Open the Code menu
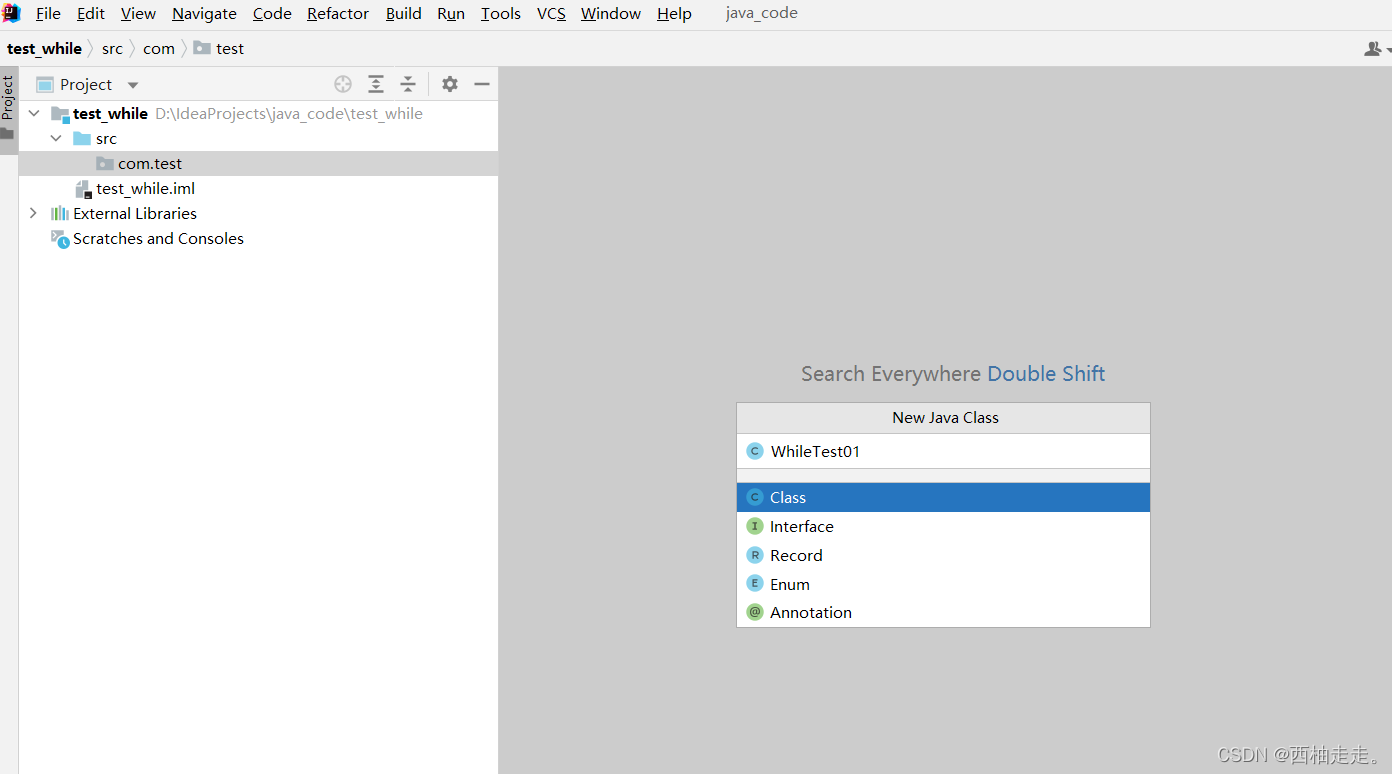The width and height of the screenshot is (1392, 774). (272, 13)
